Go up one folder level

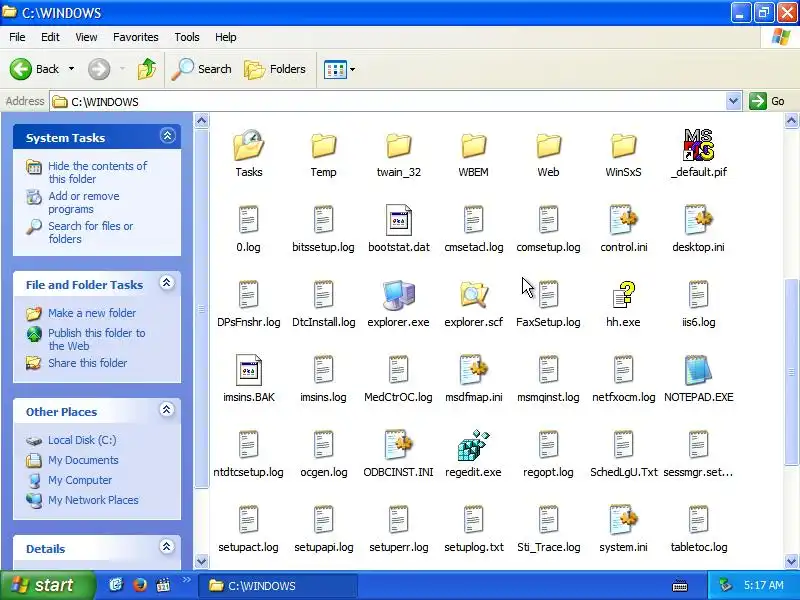click(x=147, y=69)
